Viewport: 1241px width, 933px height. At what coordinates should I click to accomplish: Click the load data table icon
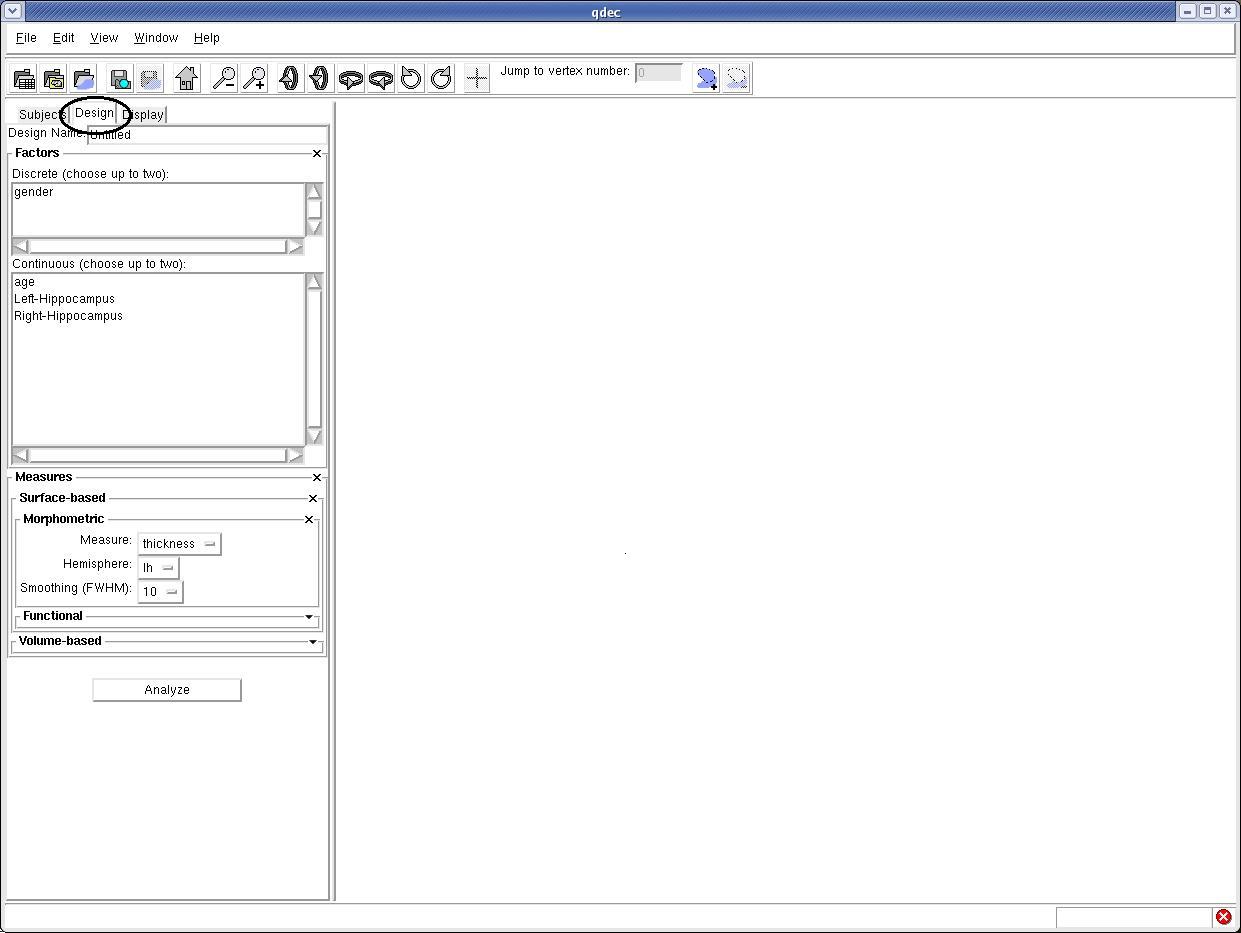click(x=24, y=78)
